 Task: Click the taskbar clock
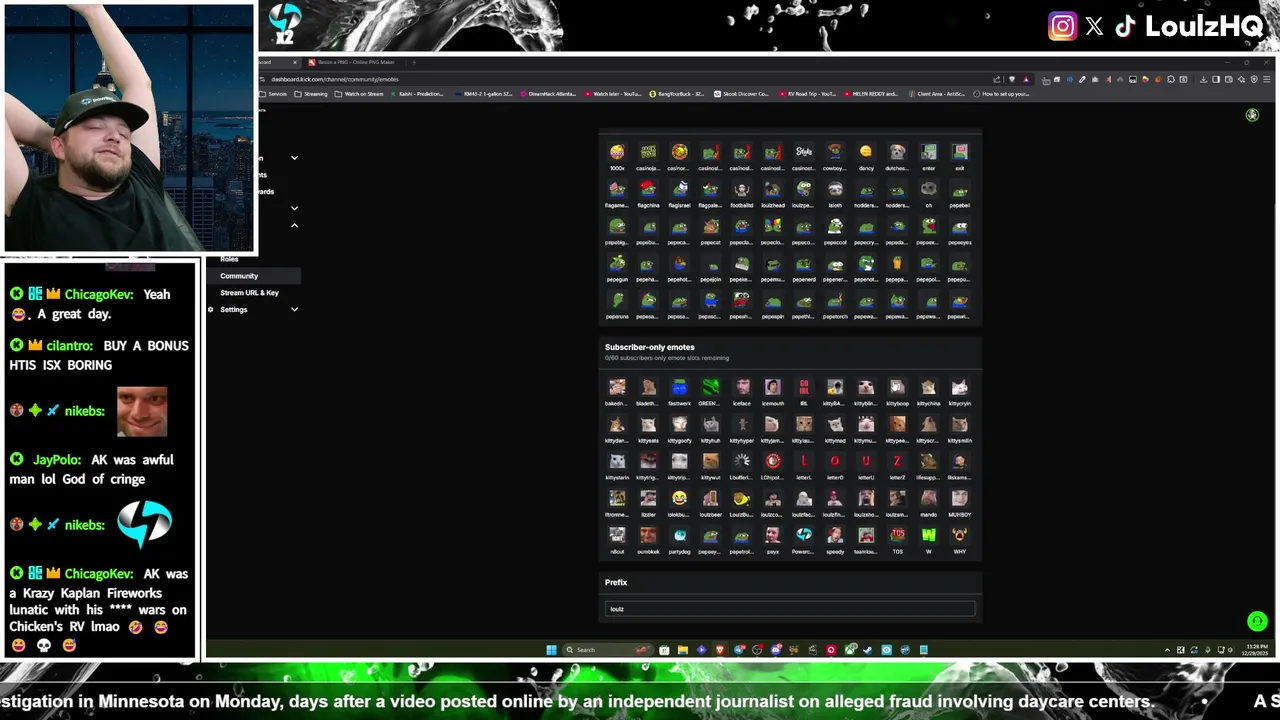(1255, 650)
